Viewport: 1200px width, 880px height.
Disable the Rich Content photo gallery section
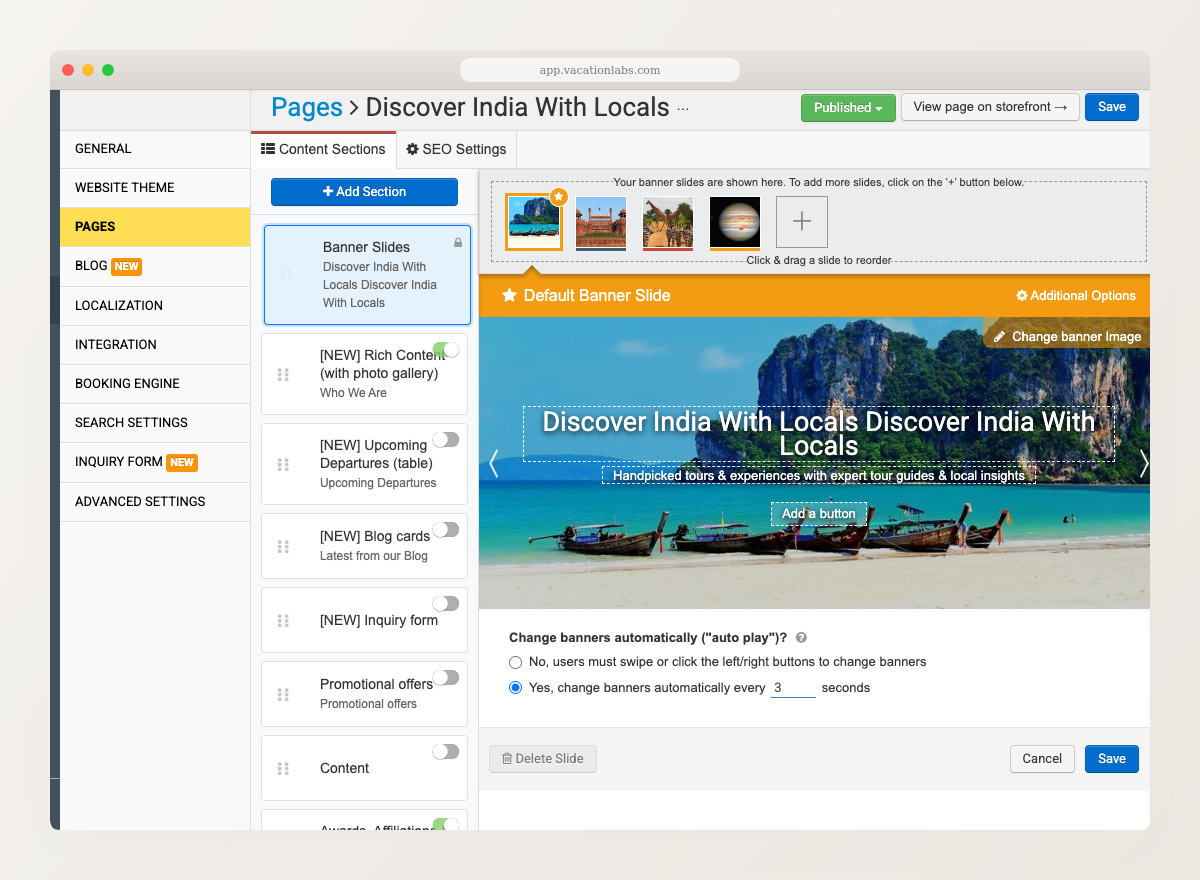click(447, 350)
